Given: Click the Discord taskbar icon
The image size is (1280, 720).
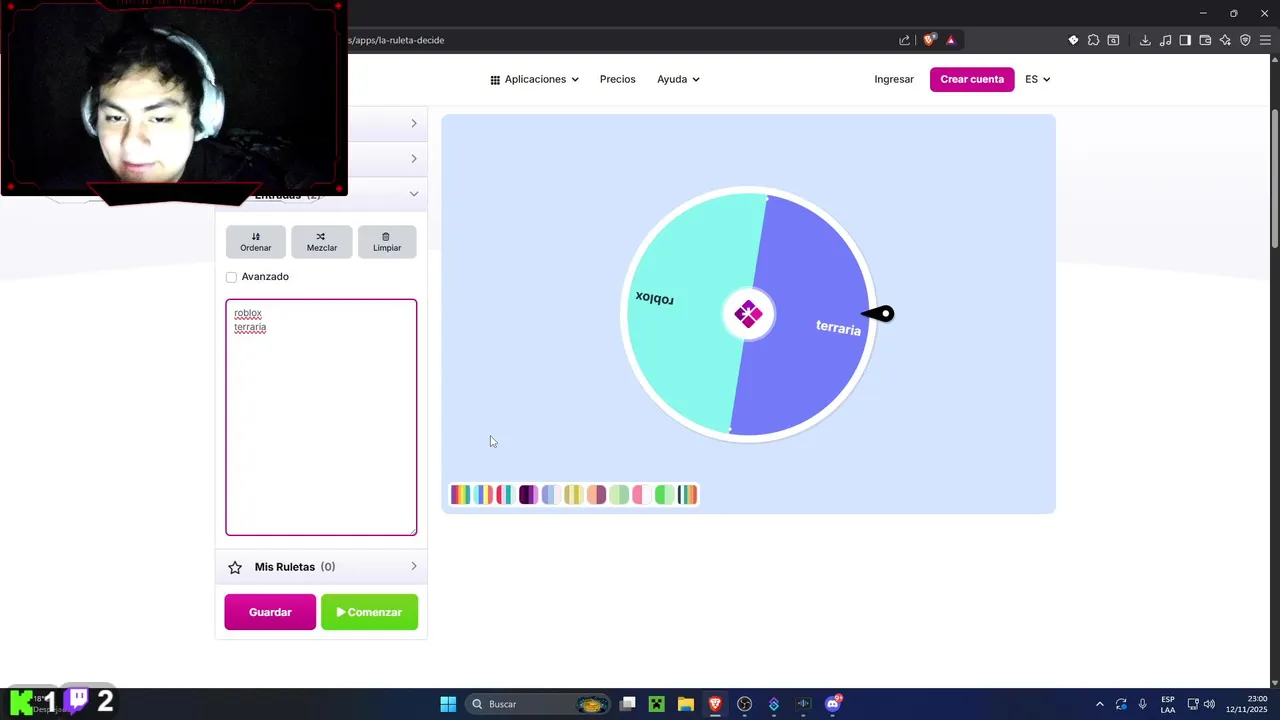Looking at the screenshot, I should click(x=832, y=704).
